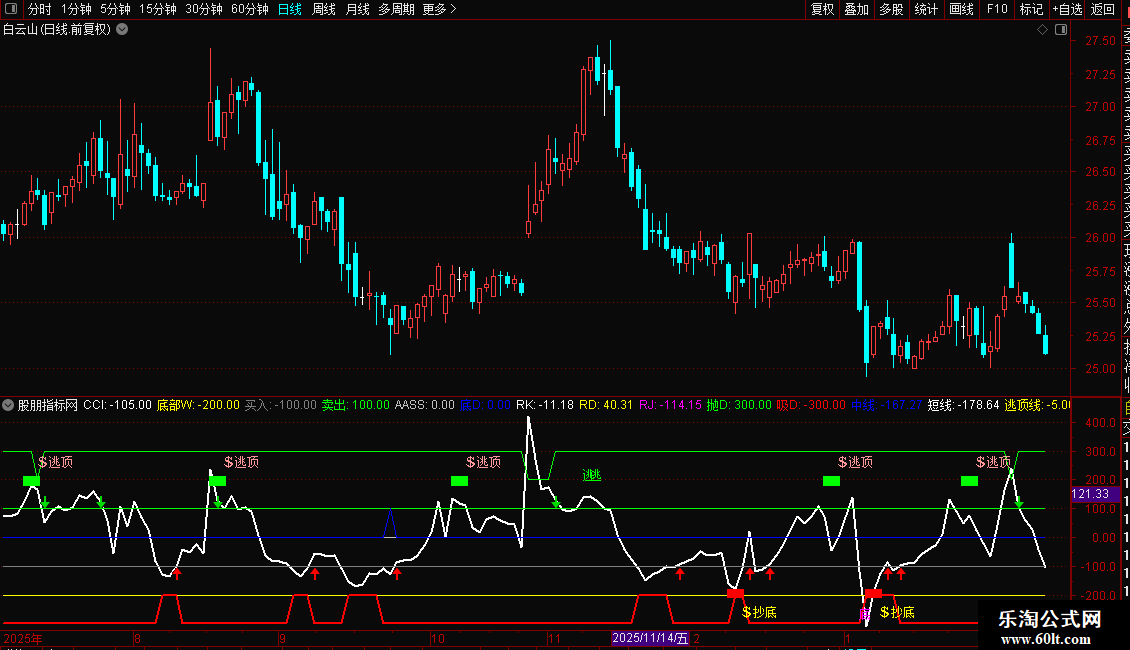The image size is (1130, 650).
Task: Toggle the left sidebar panel icon
Action: tap(11, 9)
